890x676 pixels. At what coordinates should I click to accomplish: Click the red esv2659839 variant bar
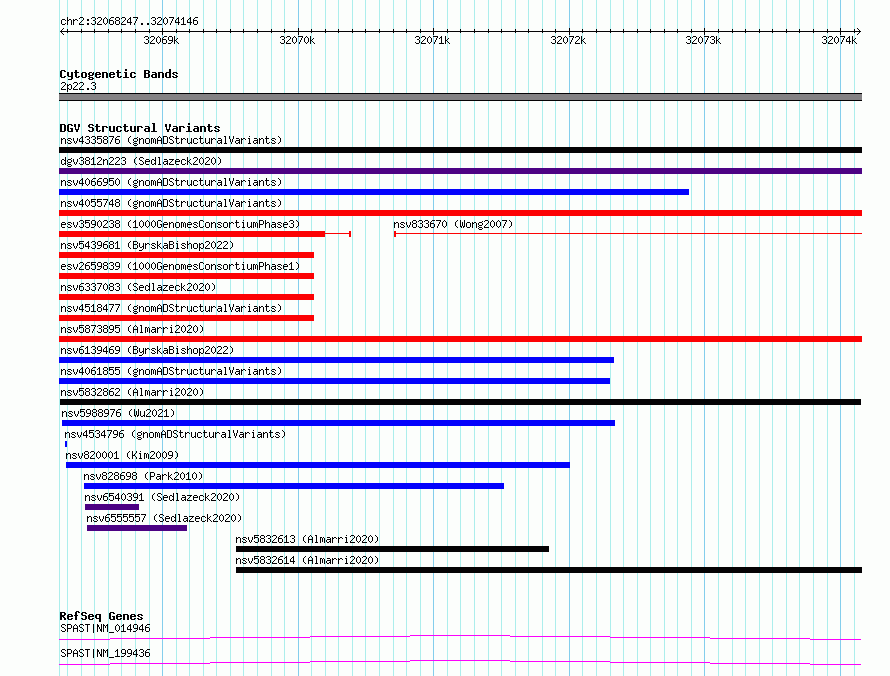pyautogui.click(x=186, y=276)
